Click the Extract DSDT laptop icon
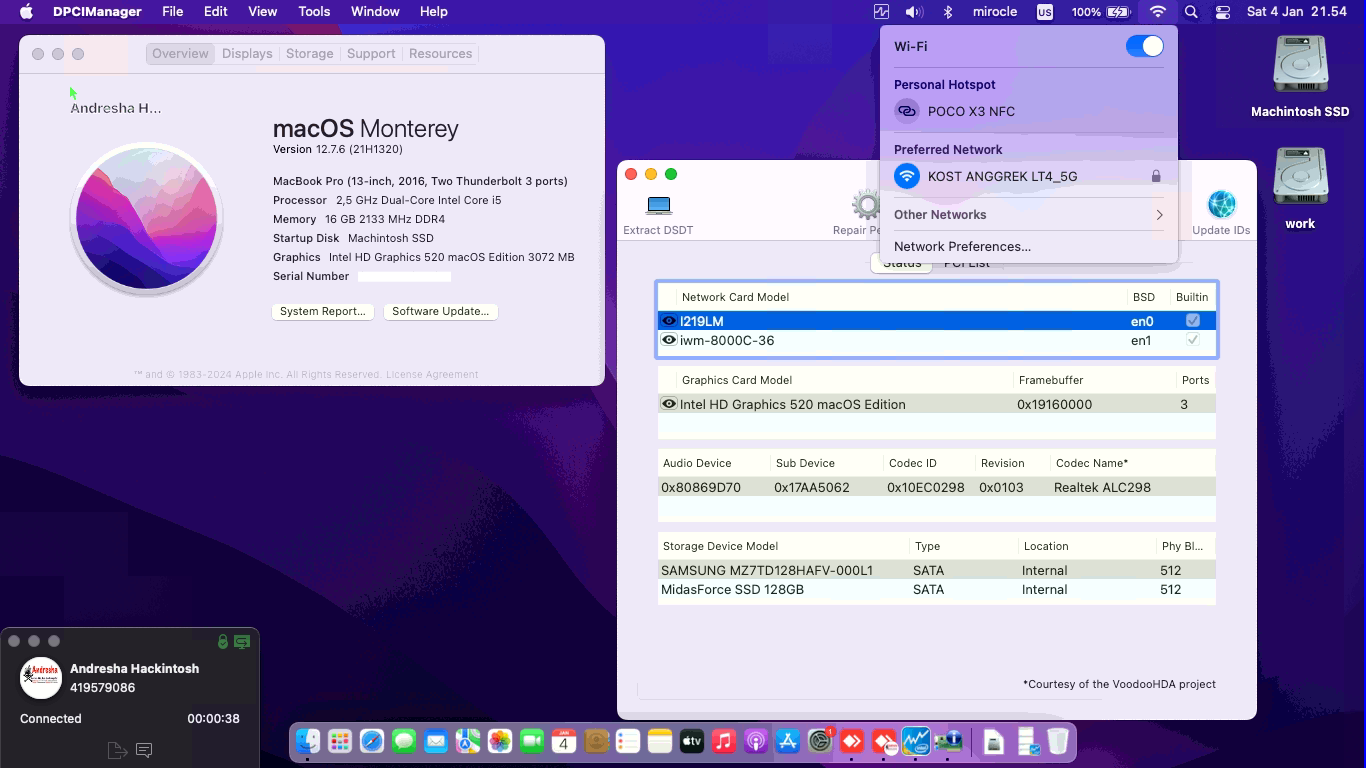The width and height of the screenshot is (1366, 768). point(658,205)
